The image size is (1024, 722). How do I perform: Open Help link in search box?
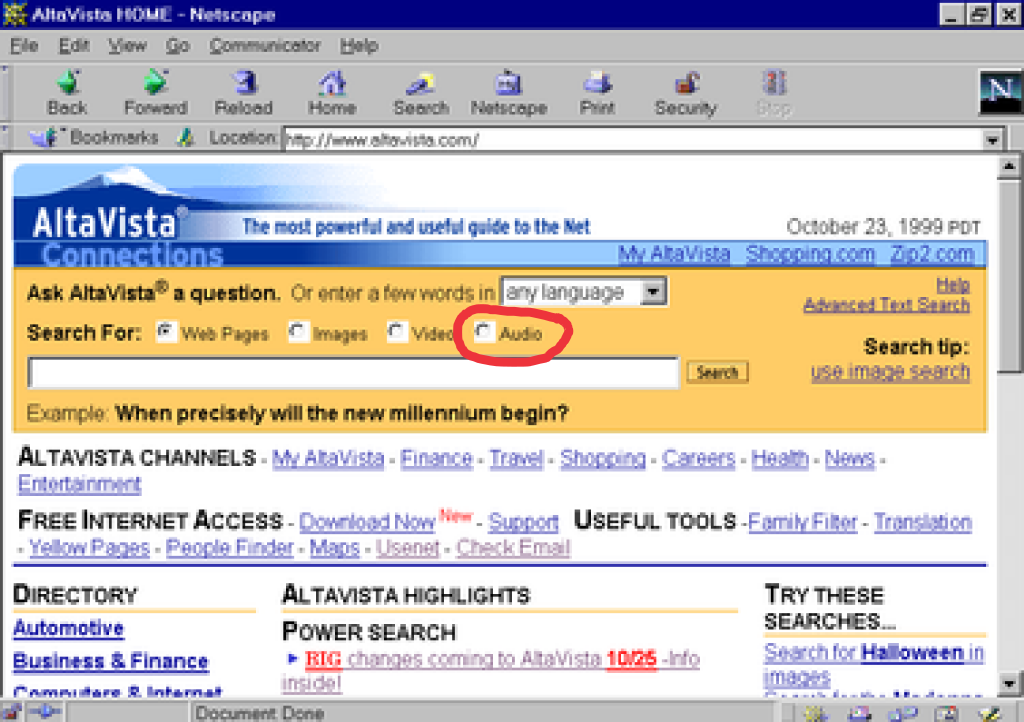[953, 285]
